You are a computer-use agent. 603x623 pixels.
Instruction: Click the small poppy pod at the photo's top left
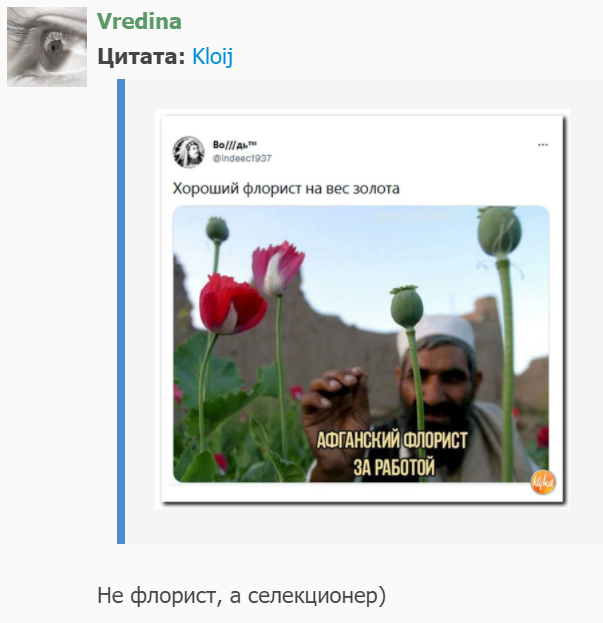[217, 229]
